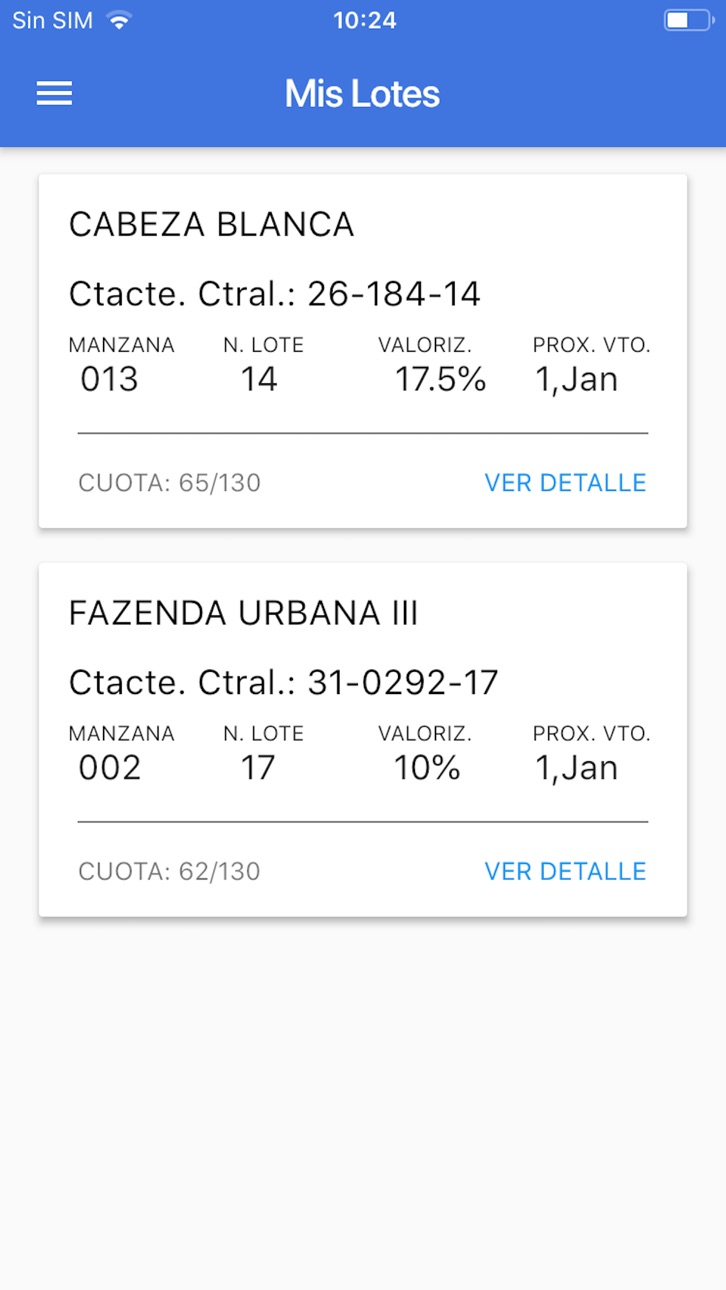
Task: Tap the CUOTA: 65/130 label
Action: pyautogui.click(x=169, y=483)
